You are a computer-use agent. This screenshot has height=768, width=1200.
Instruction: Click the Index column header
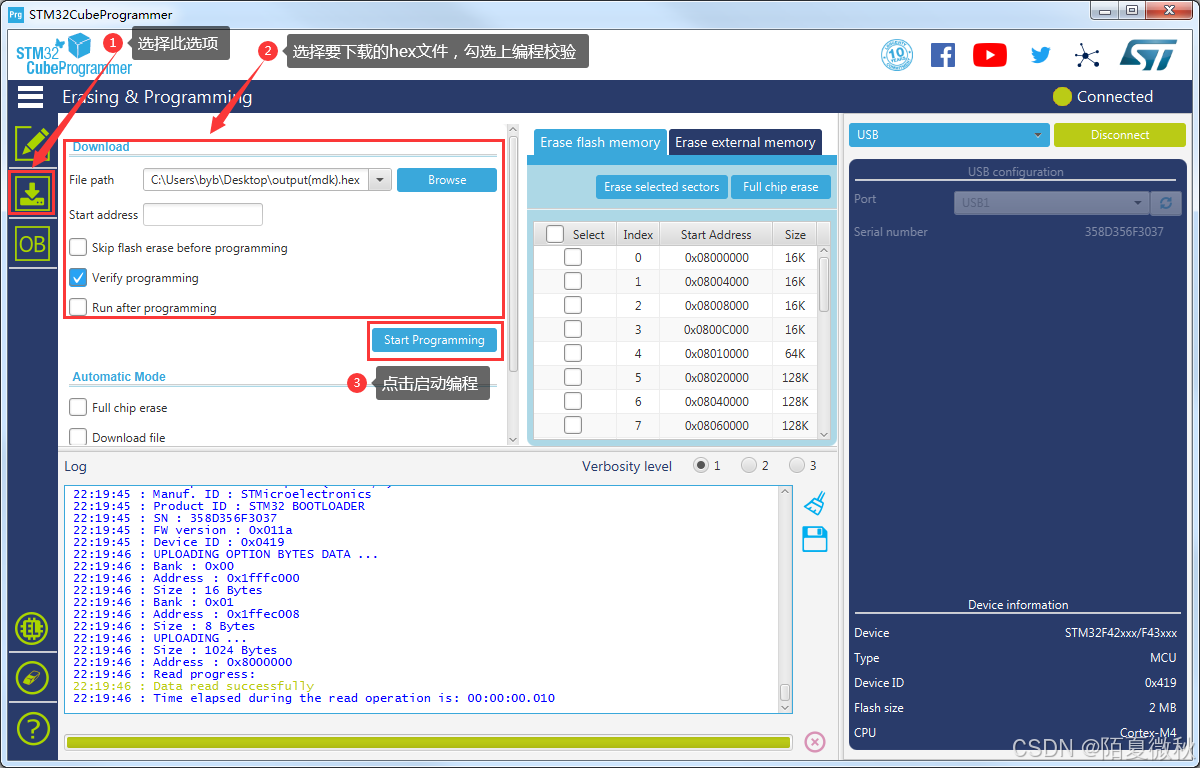pos(638,234)
